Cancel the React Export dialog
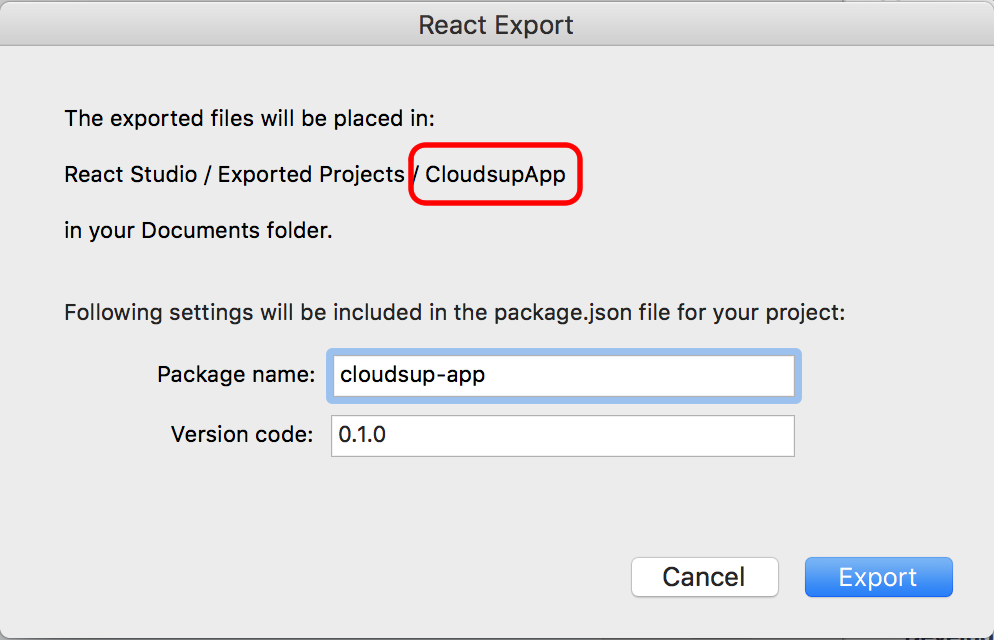This screenshot has height=640, width=994. coord(704,577)
